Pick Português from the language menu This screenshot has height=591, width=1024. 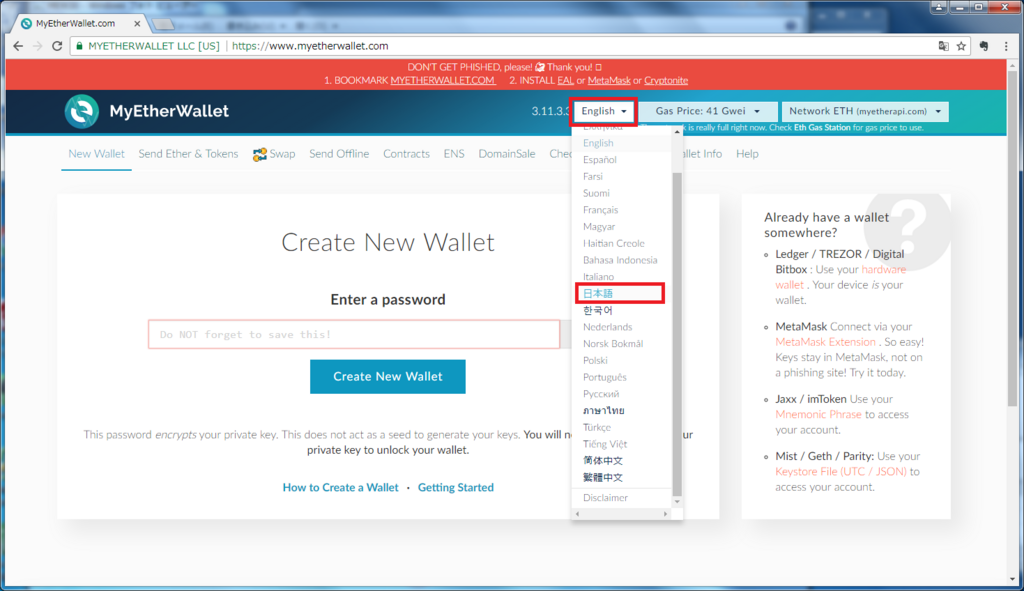[605, 377]
